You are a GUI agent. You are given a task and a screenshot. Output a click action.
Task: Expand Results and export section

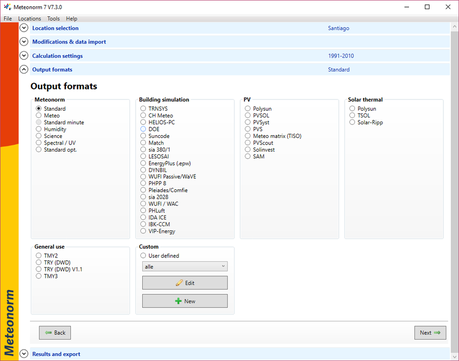(x=24, y=354)
